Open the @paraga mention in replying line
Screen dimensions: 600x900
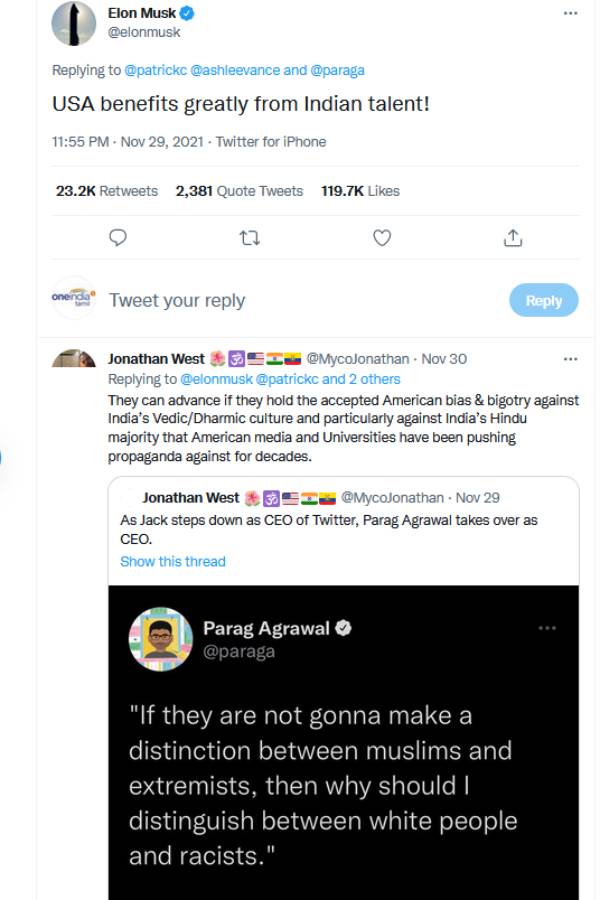[338, 70]
